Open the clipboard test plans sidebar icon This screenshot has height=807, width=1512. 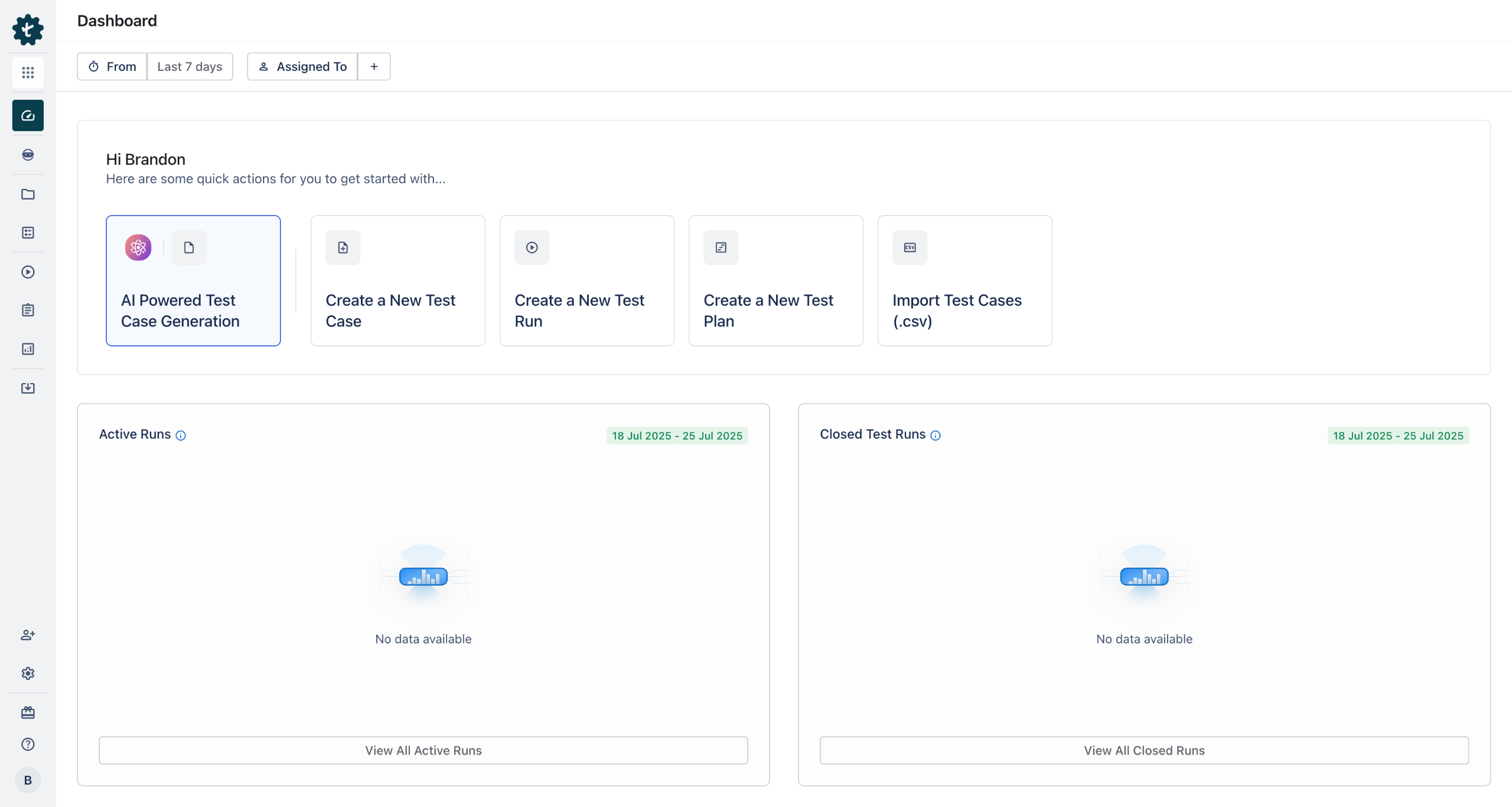click(28, 310)
